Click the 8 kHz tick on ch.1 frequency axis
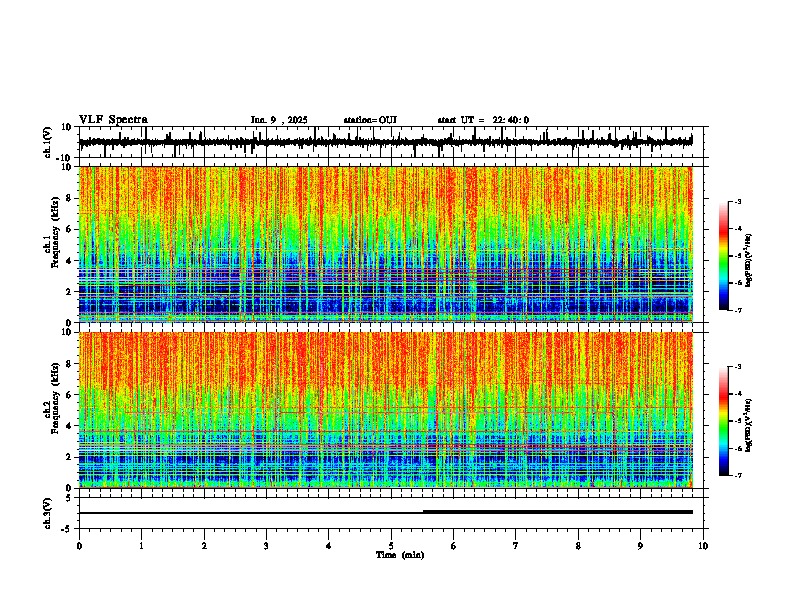Viewport: 792px width, 612px height. tap(69, 198)
